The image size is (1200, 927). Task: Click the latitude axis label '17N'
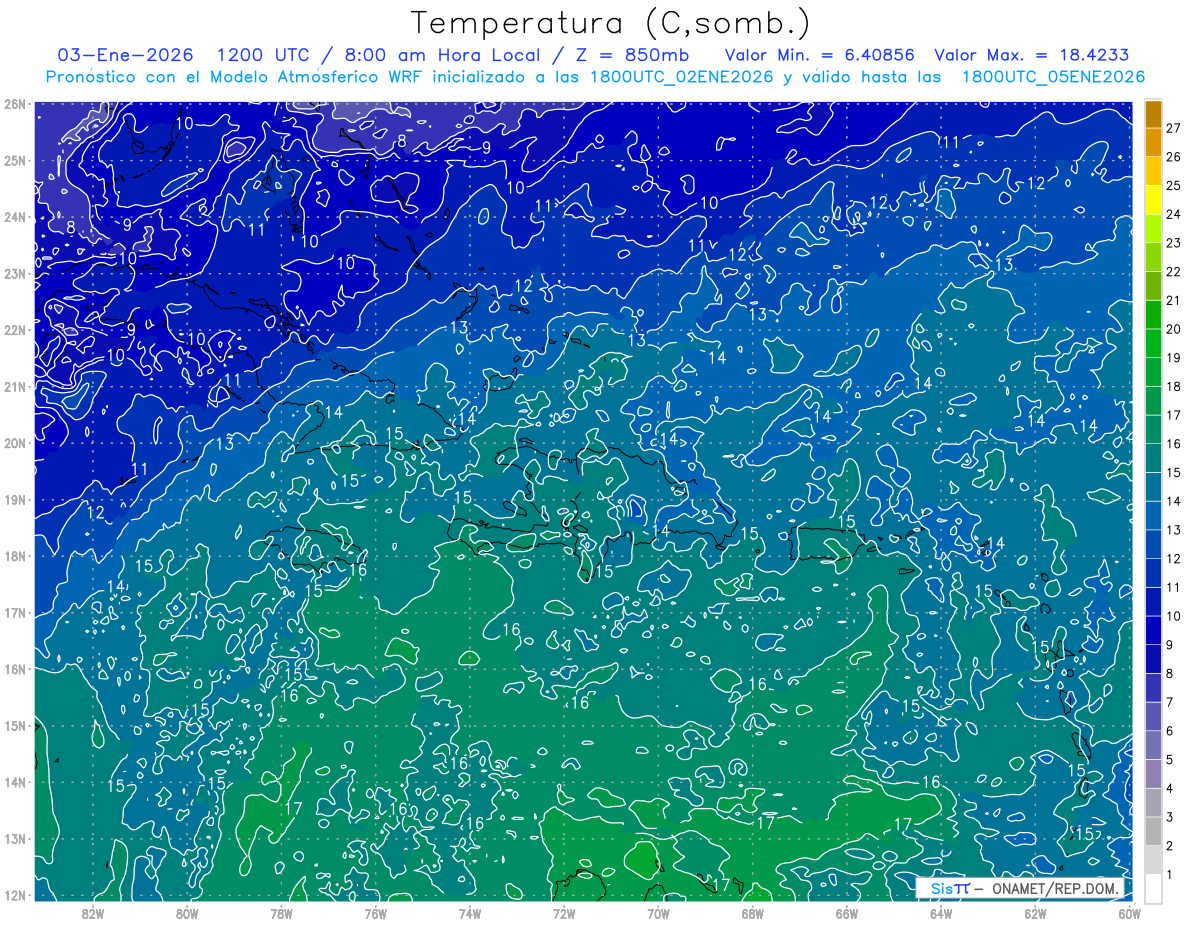click(x=15, y=613)
